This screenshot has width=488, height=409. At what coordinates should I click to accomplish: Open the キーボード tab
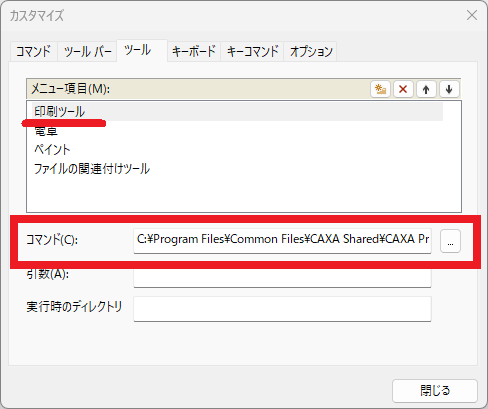(x=194, y=51)
